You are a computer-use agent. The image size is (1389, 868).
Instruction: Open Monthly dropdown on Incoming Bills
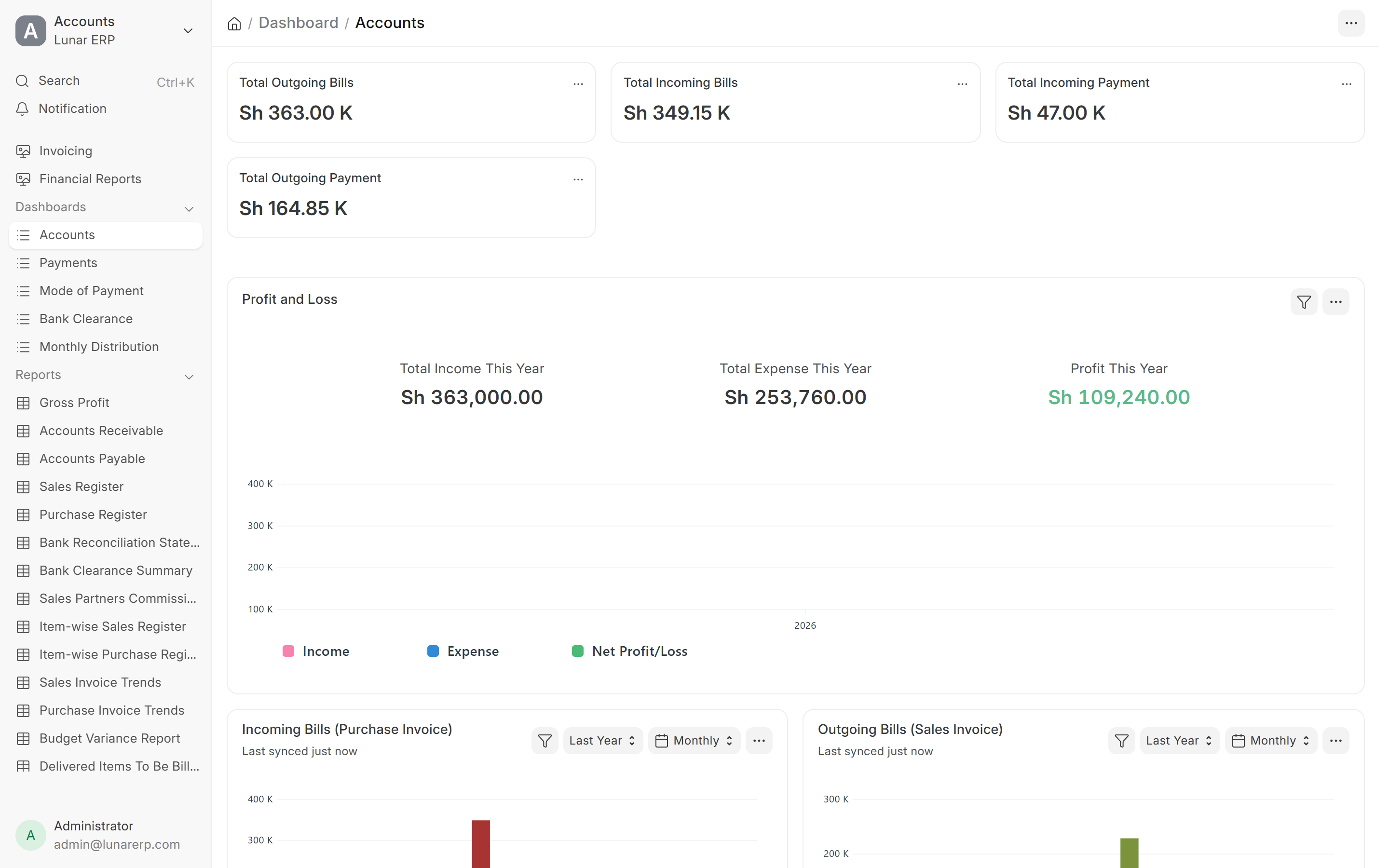[x=694, y=741]
